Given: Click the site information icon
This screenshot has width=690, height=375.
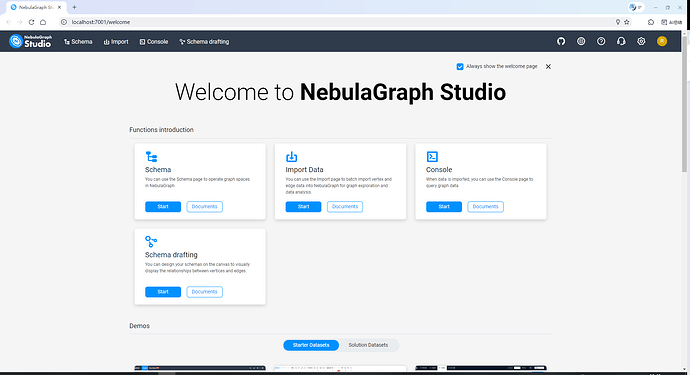Looking at the screenshot, I should click(x=64, y=22).
